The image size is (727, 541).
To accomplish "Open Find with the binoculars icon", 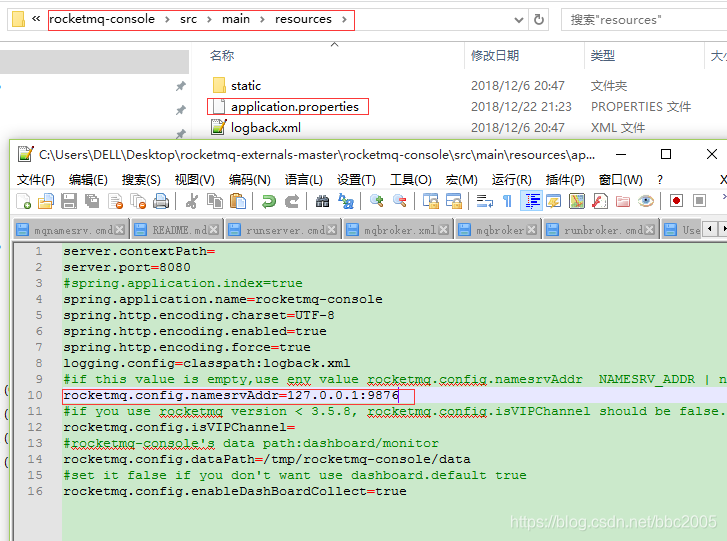I will pos(322,202).
